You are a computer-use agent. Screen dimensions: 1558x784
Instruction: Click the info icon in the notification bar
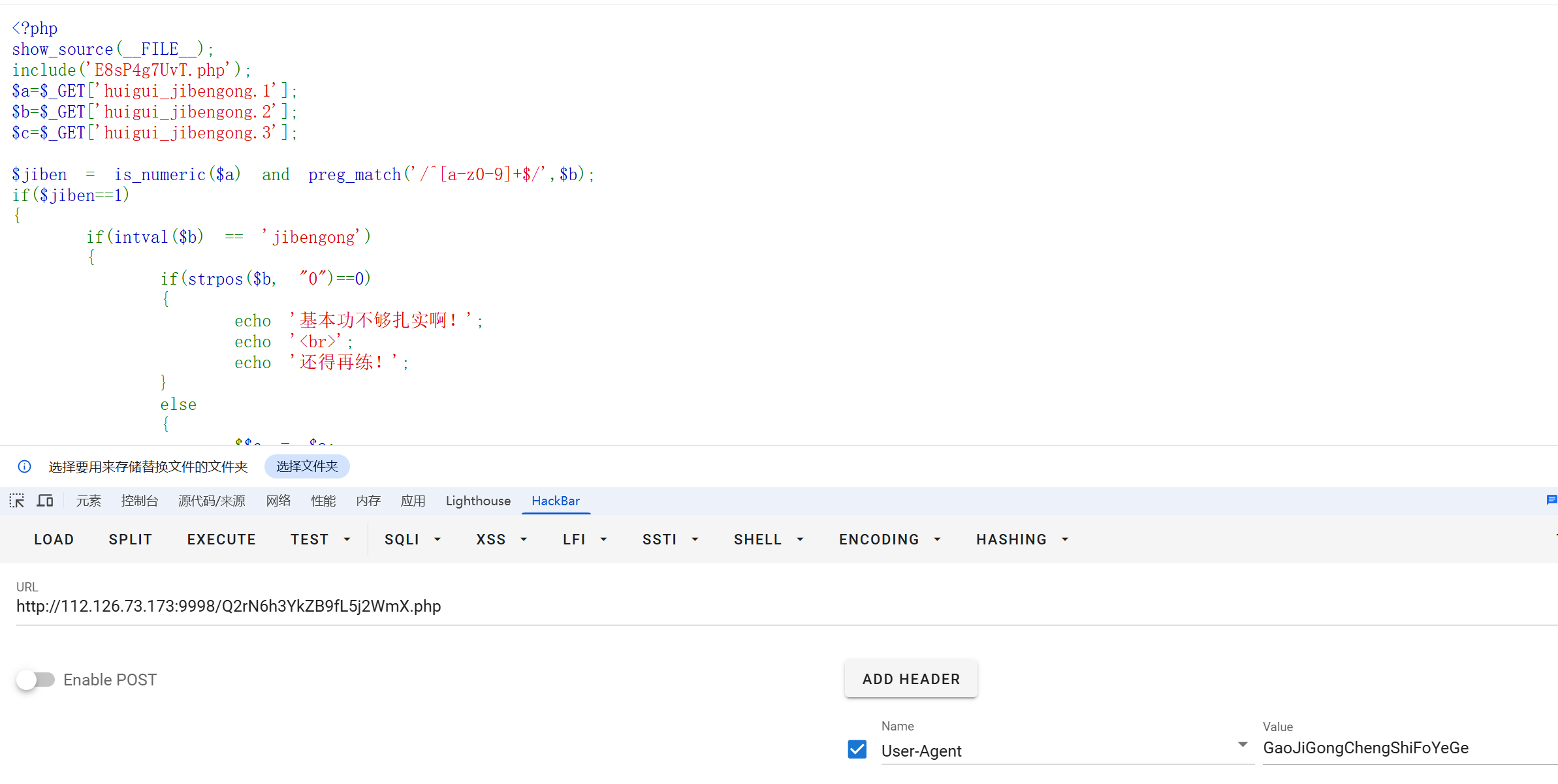pyautogui.click(x=24, y=466)
